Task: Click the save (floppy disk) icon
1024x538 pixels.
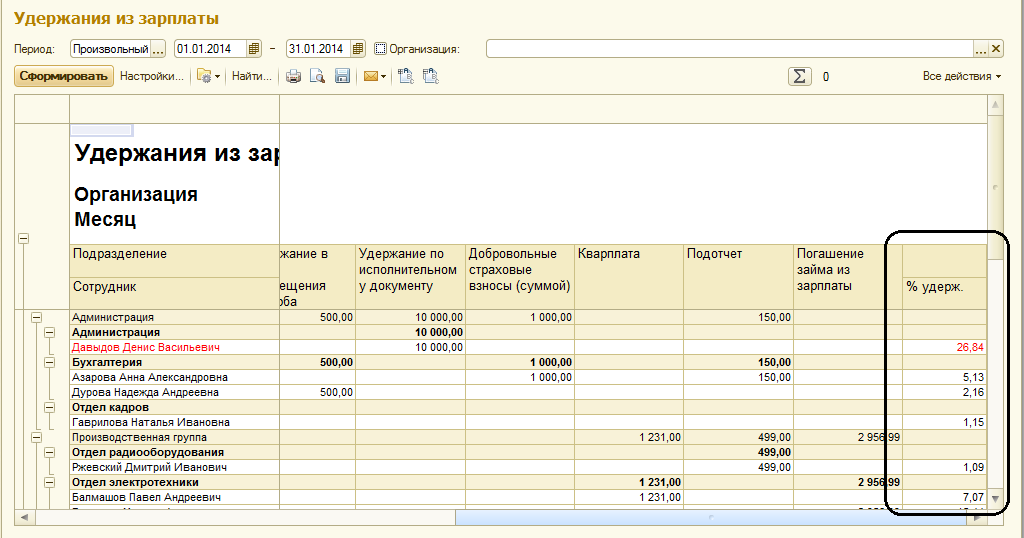Action: point(341,76)
